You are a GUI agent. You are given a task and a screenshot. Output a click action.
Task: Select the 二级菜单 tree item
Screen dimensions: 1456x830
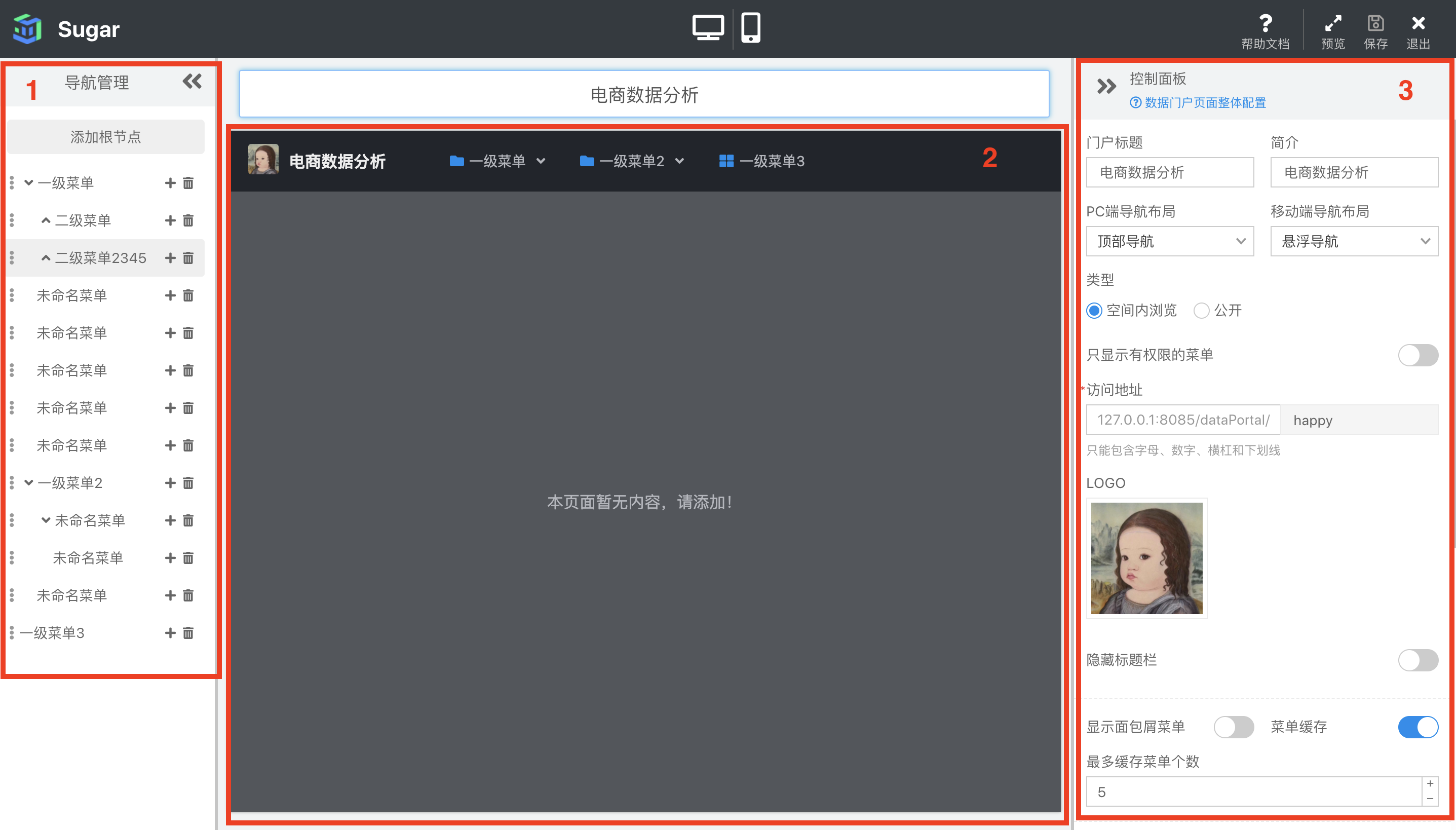click(x=83, y=220)
